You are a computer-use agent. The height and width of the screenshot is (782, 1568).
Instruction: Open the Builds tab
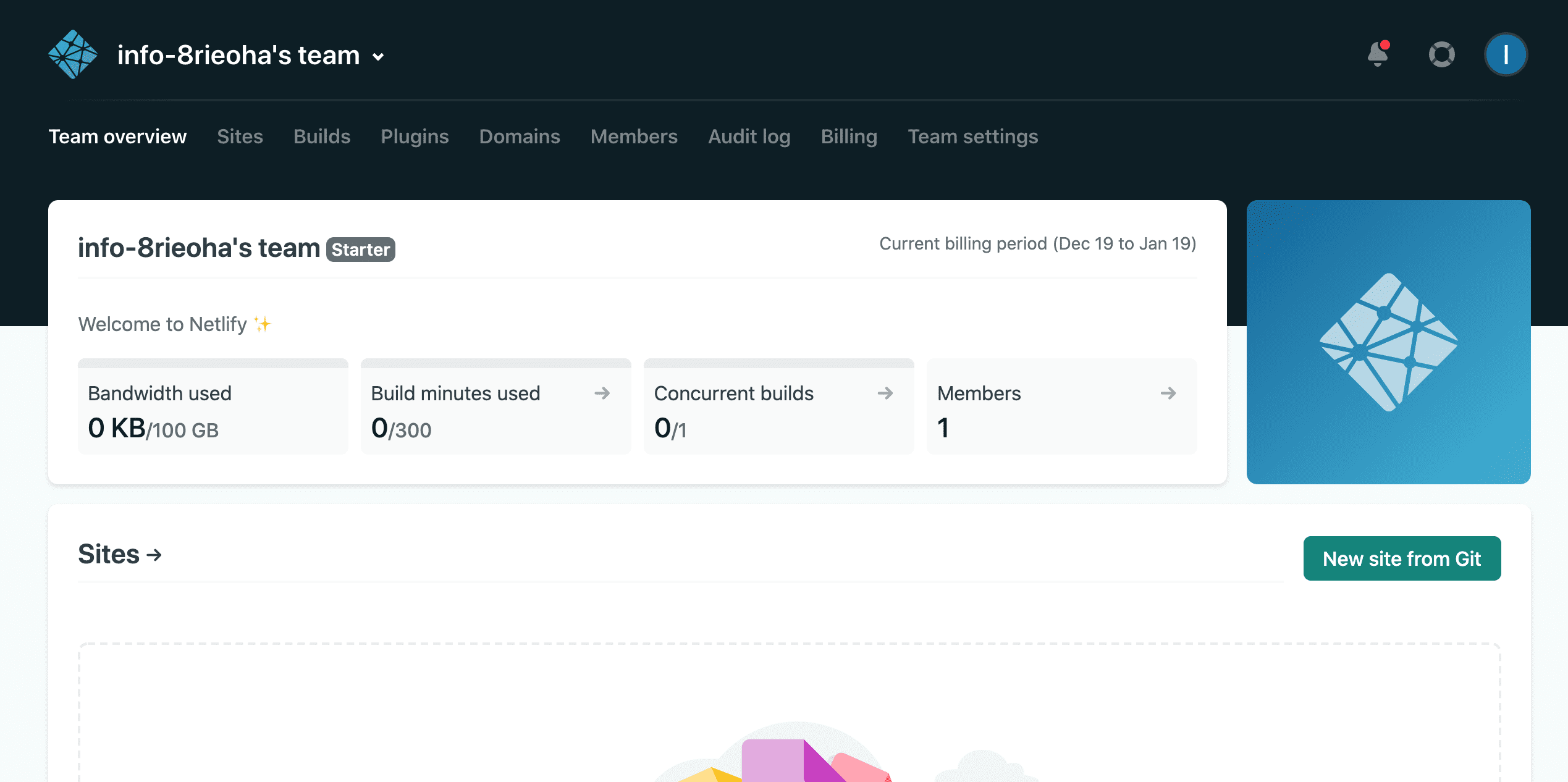coord(322,136)
